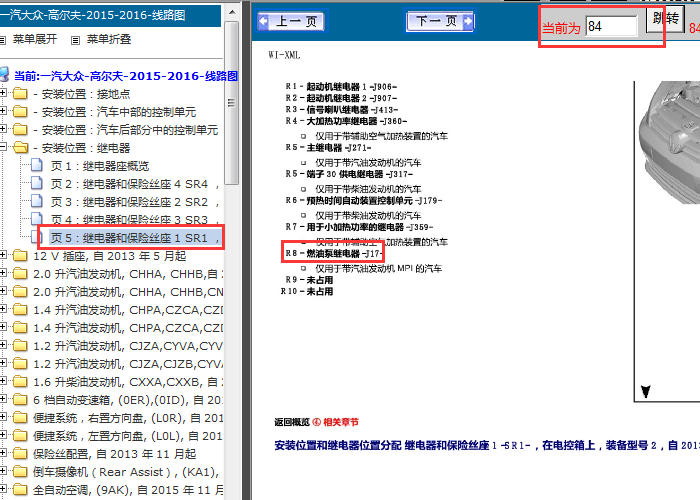This screenshot has height=500, width=700.
Task: Expand the 倒车摄像机 Rear Assist node
Action: pos(3,471)
